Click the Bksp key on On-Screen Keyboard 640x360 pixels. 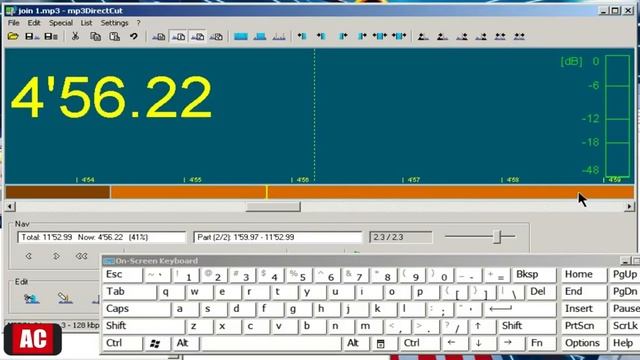pyautogui.click(x=534, y=275)
